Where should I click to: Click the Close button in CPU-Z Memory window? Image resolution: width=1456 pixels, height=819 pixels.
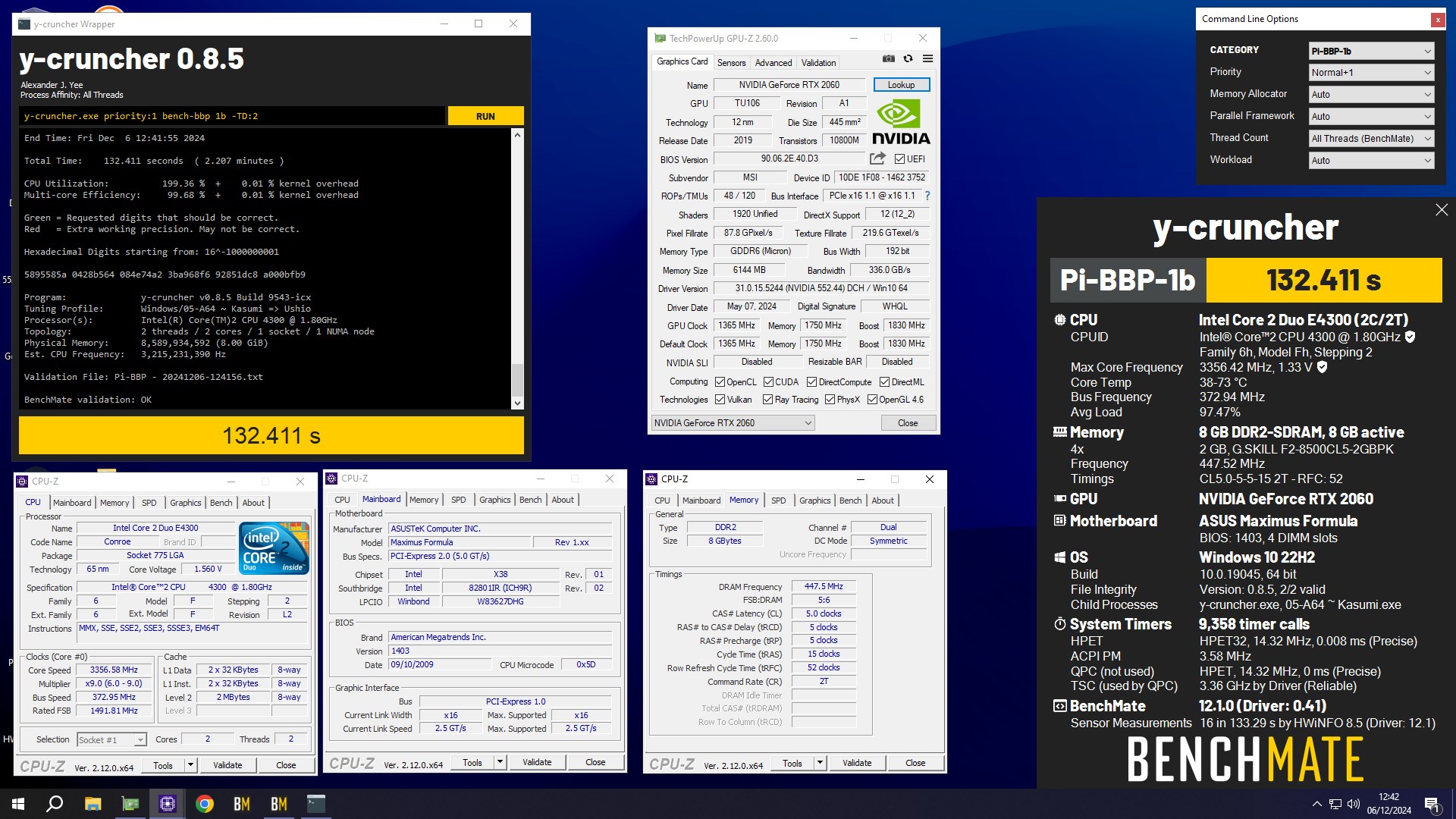[915, 763]
